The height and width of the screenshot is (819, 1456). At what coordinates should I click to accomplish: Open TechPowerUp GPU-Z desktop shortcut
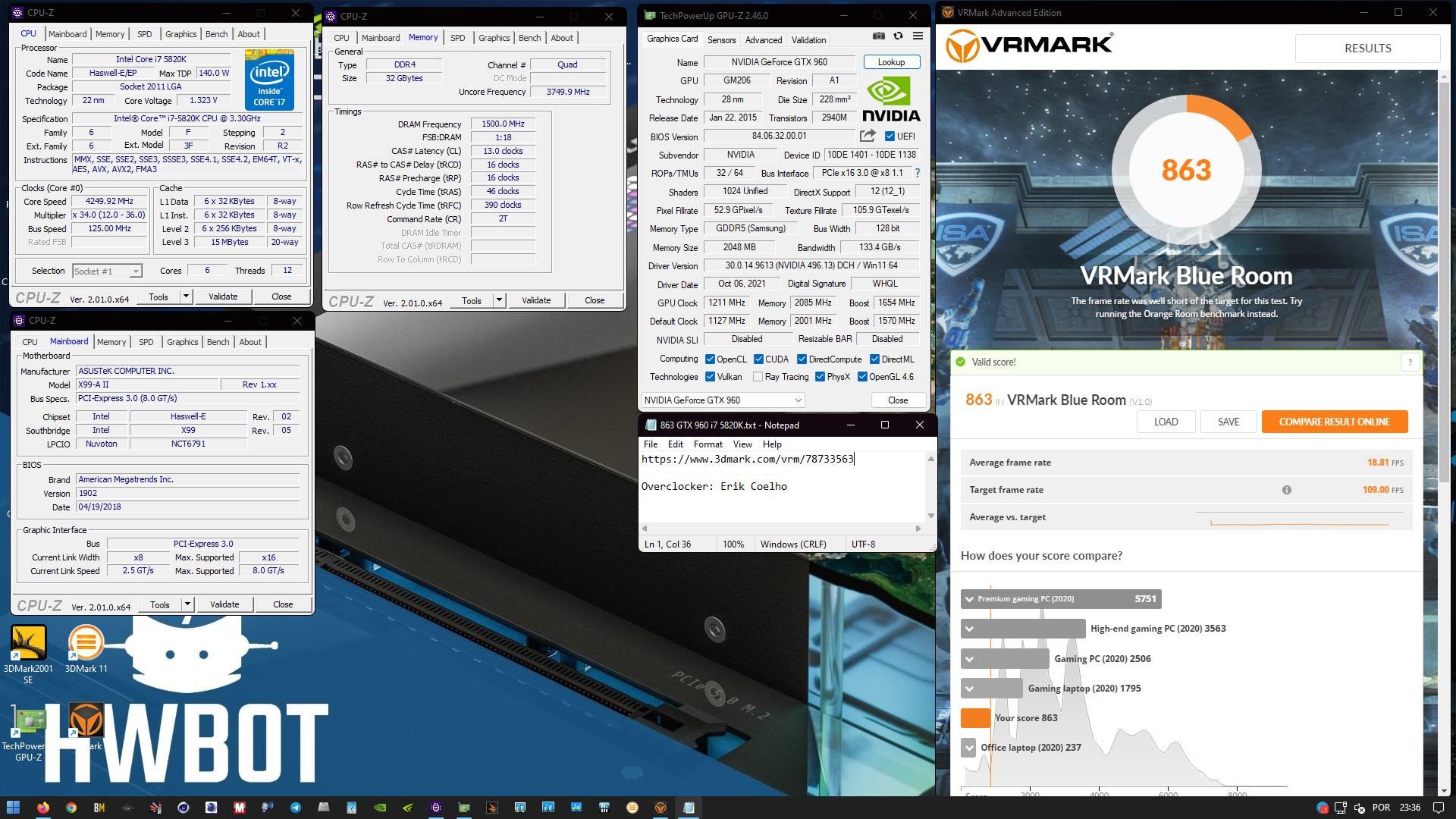[28, 734]
